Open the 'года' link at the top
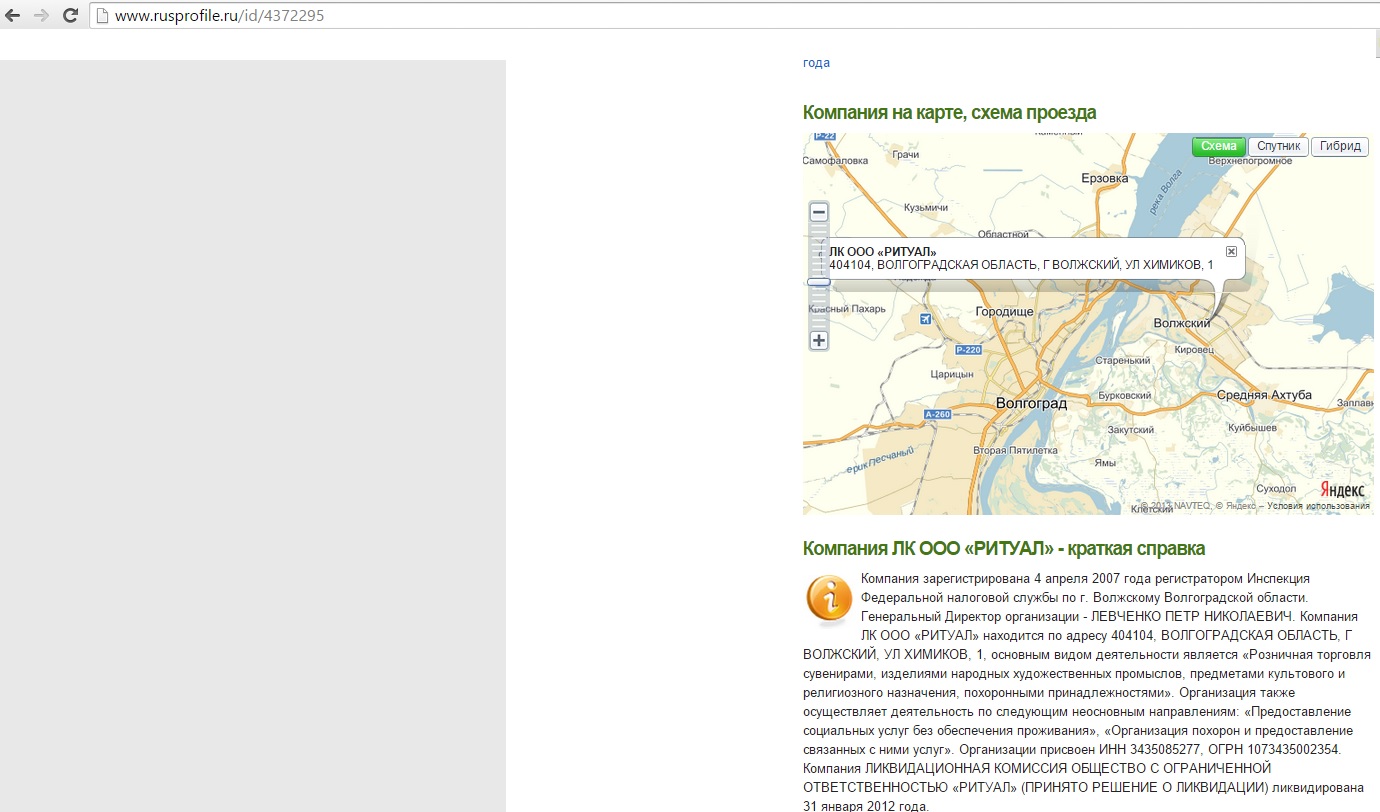 coord(816,63)
